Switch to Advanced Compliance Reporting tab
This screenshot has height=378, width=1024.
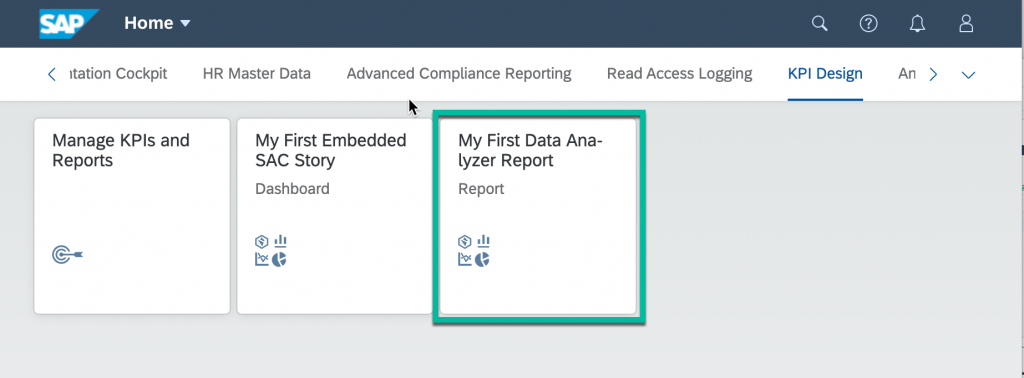459,74
